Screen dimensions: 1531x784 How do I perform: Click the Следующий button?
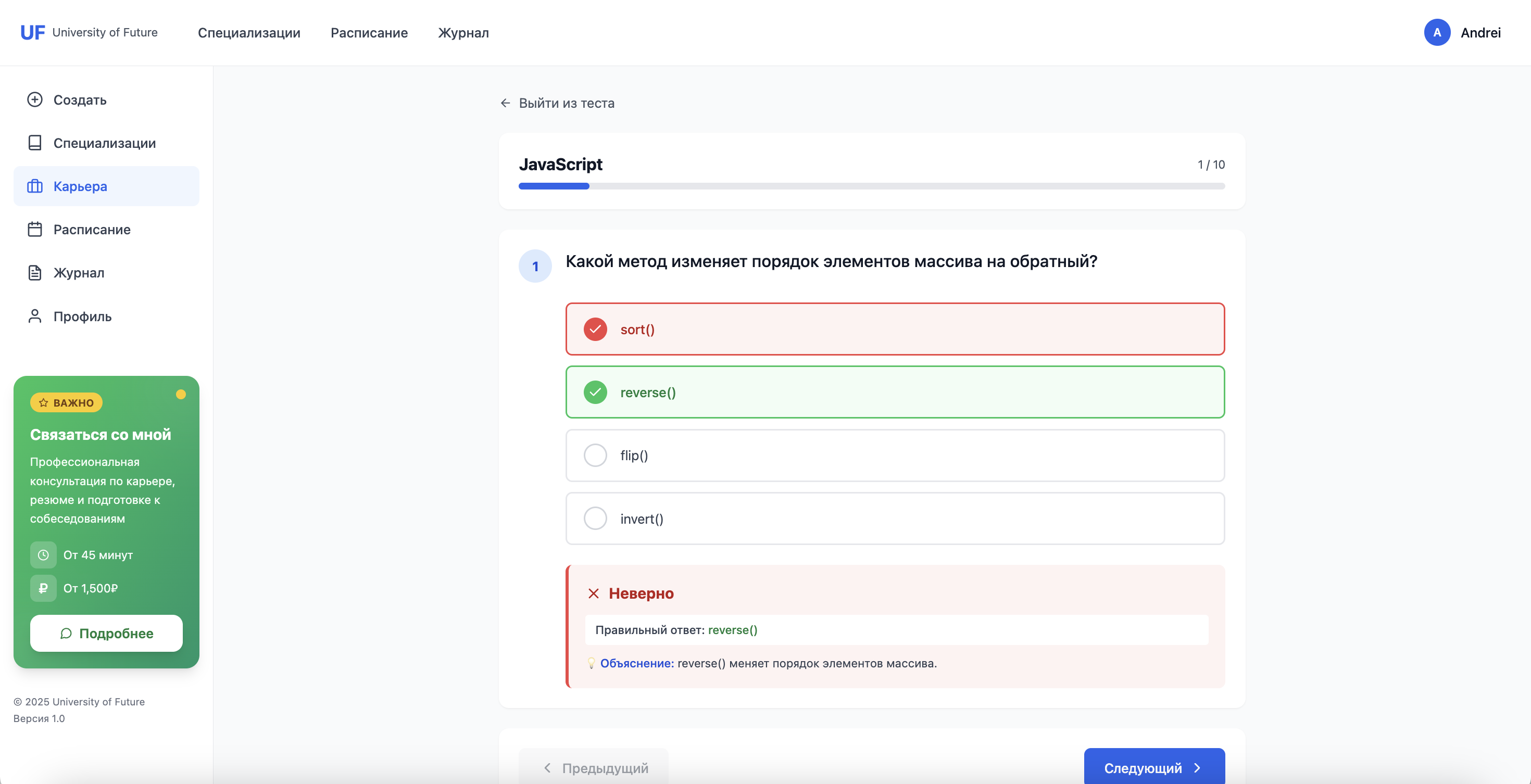click(1154, 767)
